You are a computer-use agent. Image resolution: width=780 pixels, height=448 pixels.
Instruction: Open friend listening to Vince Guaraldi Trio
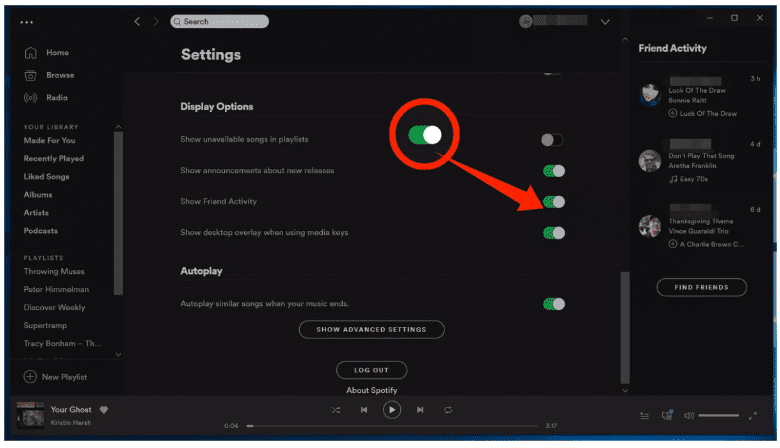coord(650,226)
